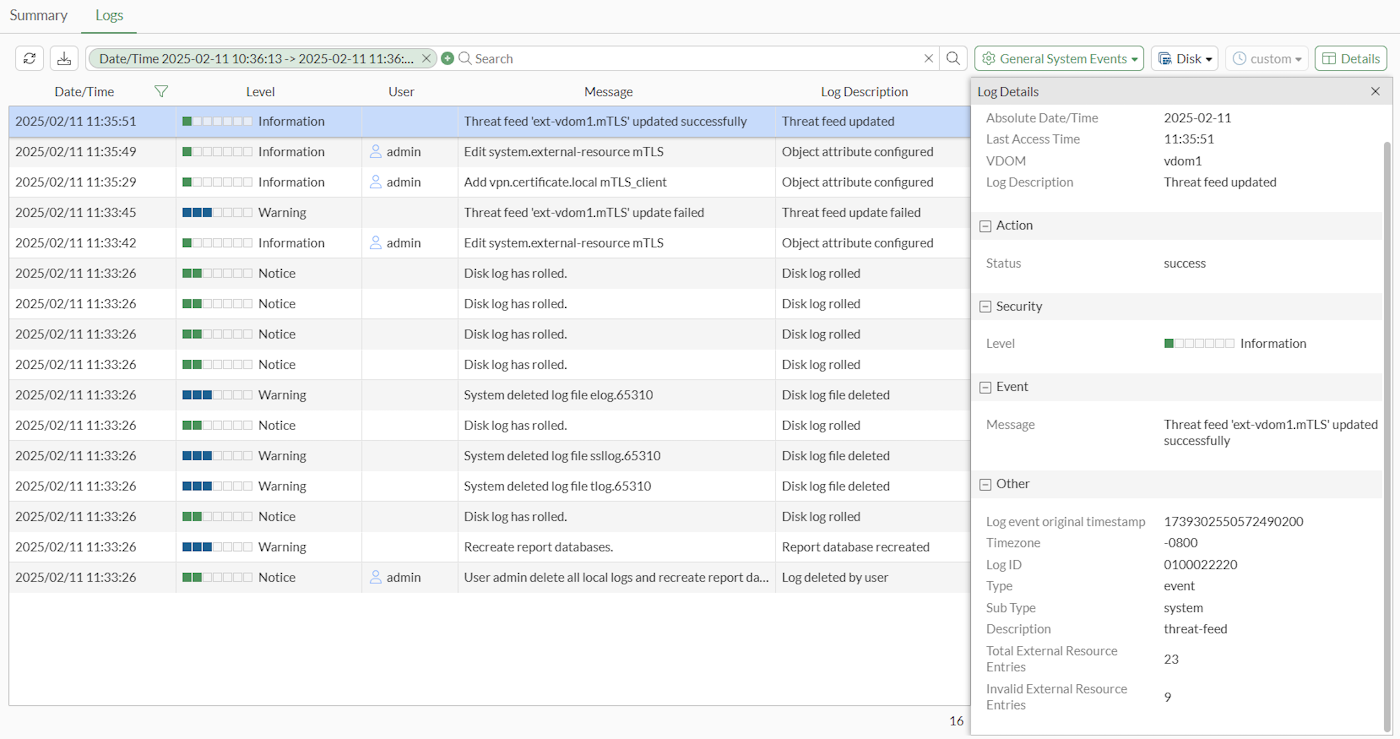
Task: Select the Logs tab
Action: tap(109, 16)
